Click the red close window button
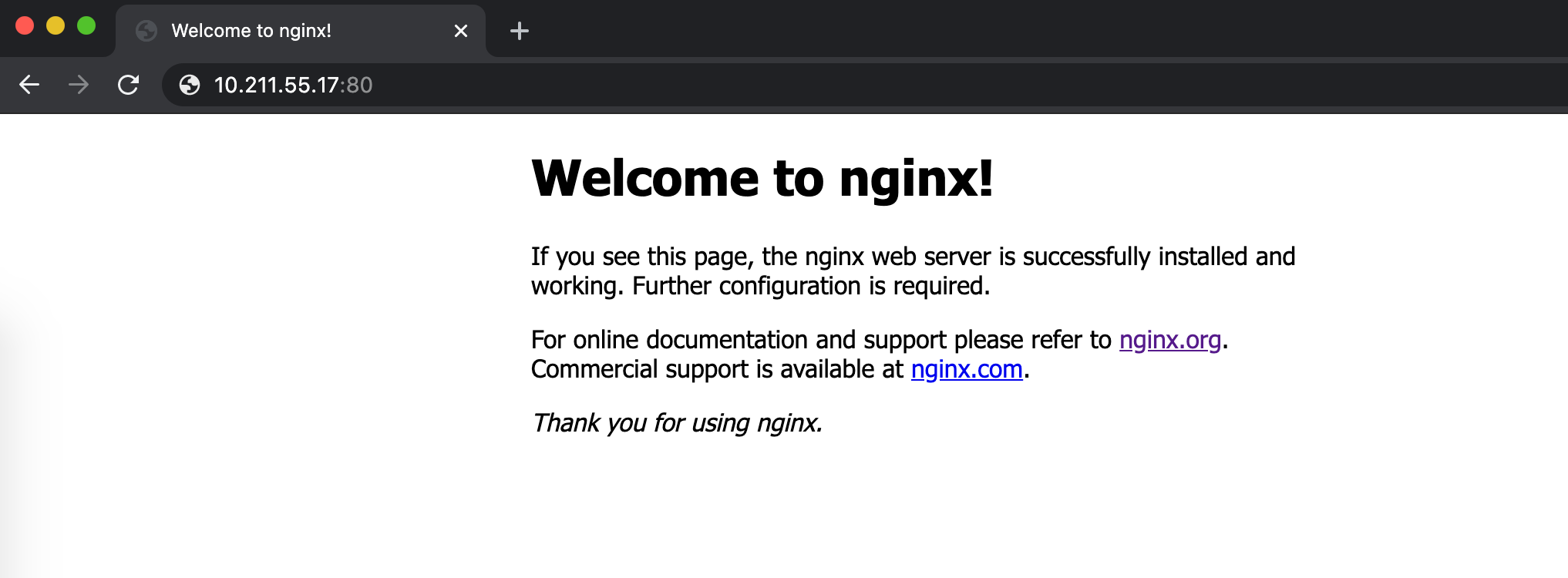1568x578 pixels. [x=25, y=25]
